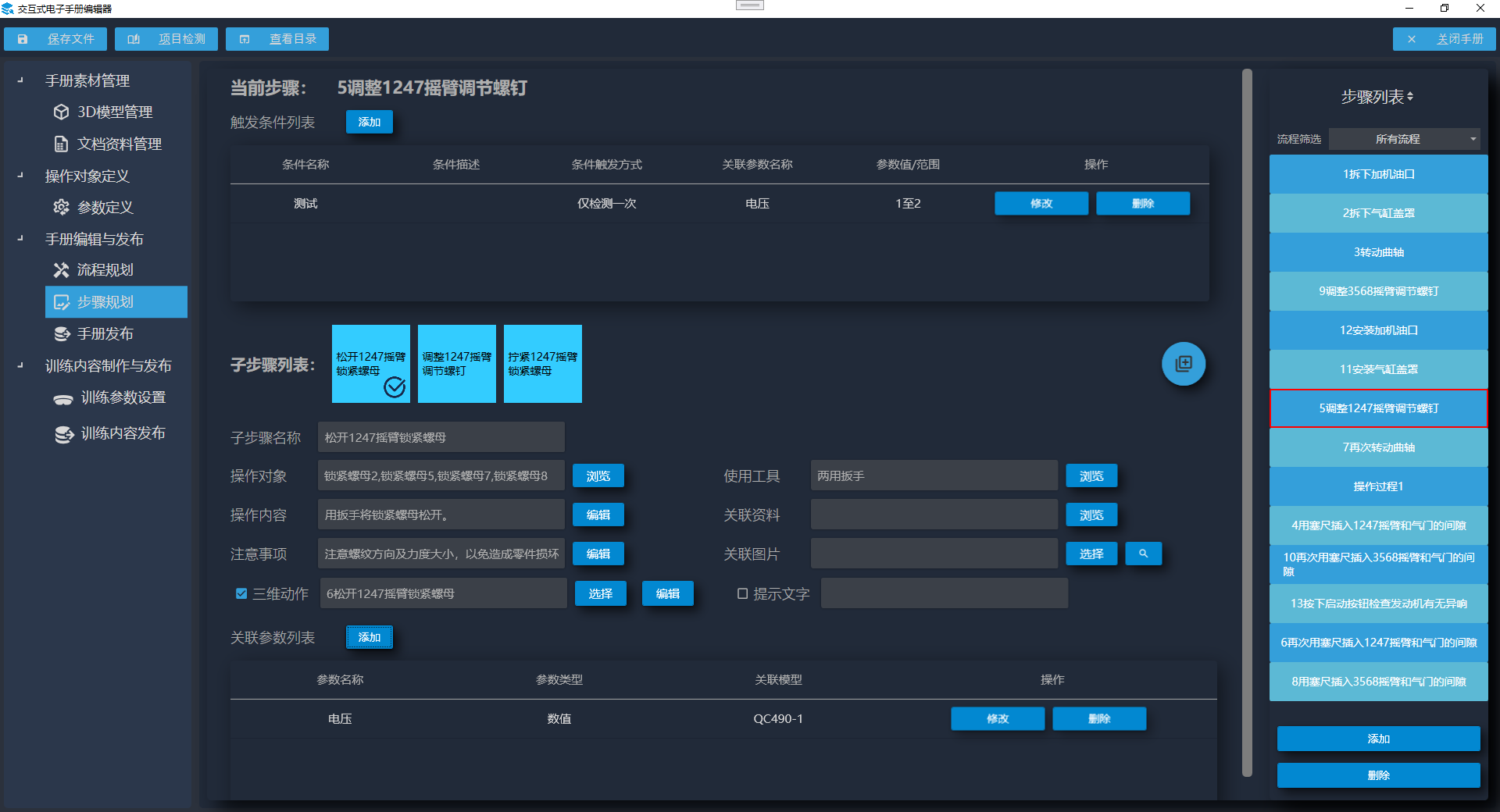
Task: Click 修改 for the 测试 condition row
Action: pyautogui.click(x=1041, y=204)
